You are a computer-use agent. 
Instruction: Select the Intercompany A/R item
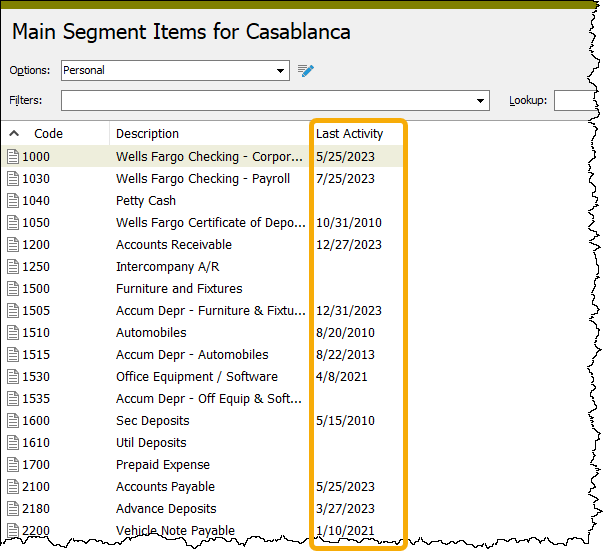click(x=167, y=267)
